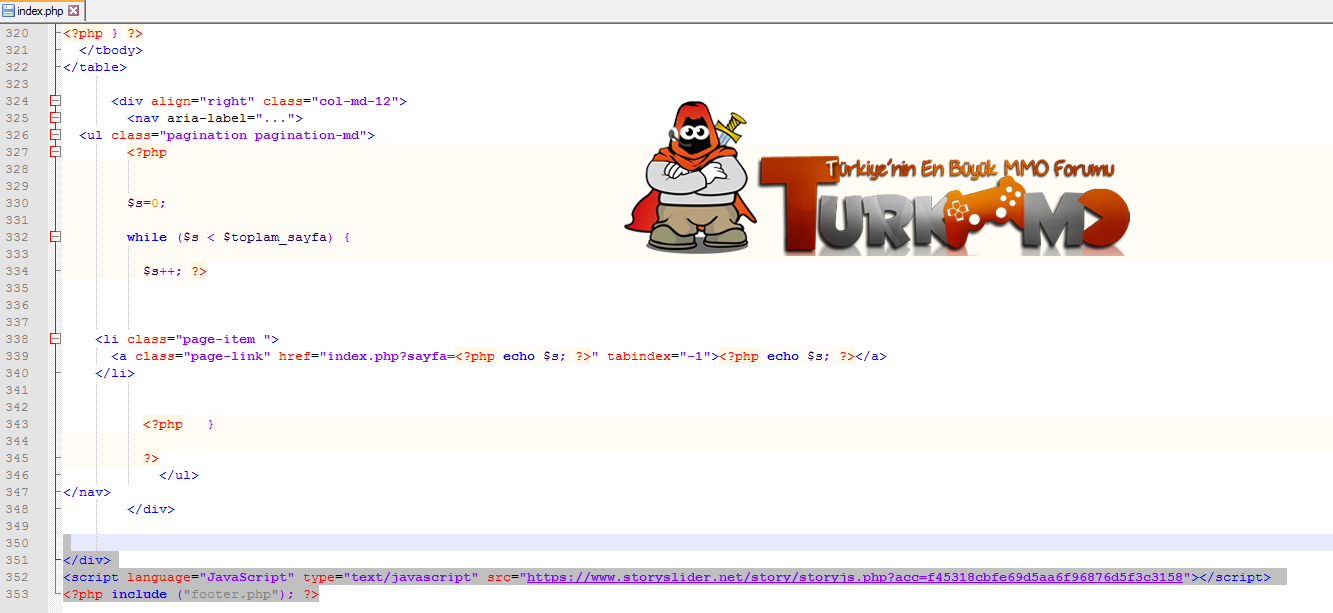Place cursor on empty highlighted line 350
The image size is (1333, 613).
[697, 543]
